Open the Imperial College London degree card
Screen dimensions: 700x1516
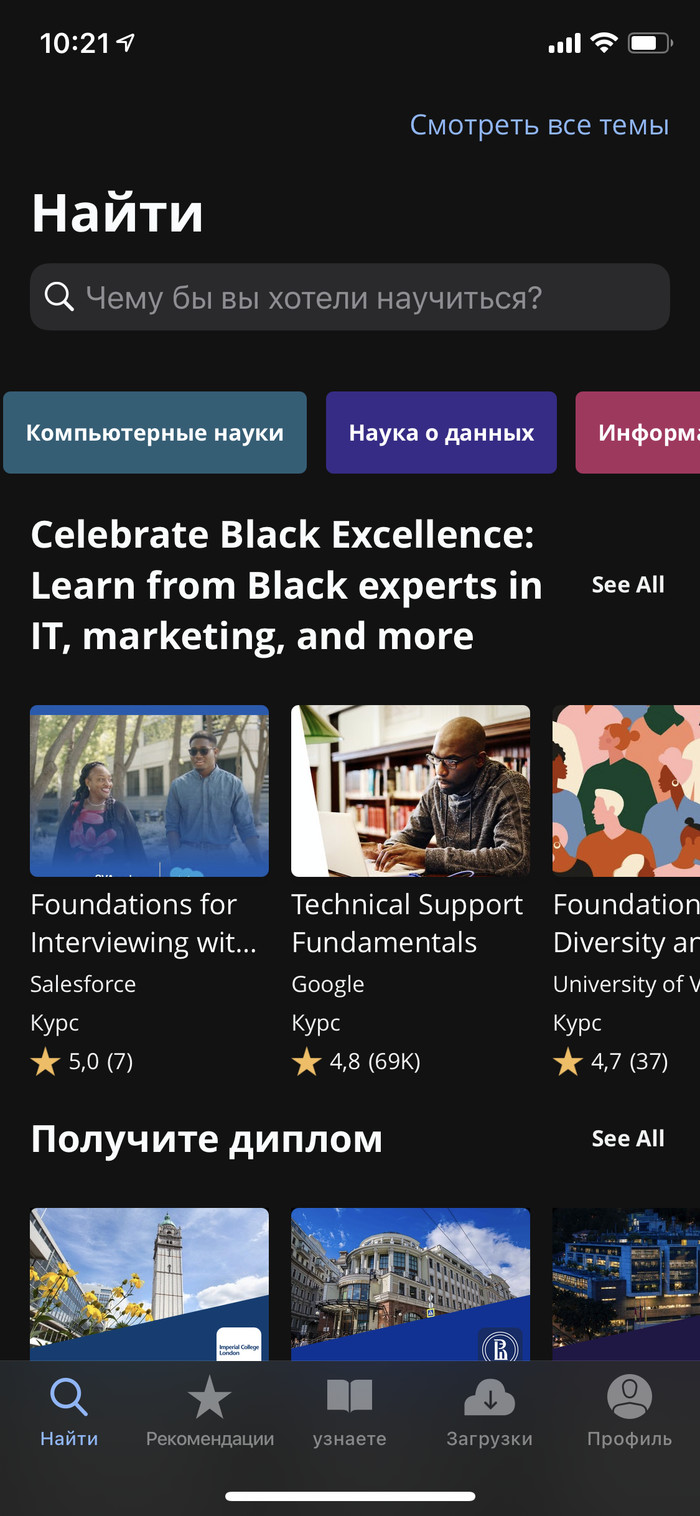coord(149,1284)
